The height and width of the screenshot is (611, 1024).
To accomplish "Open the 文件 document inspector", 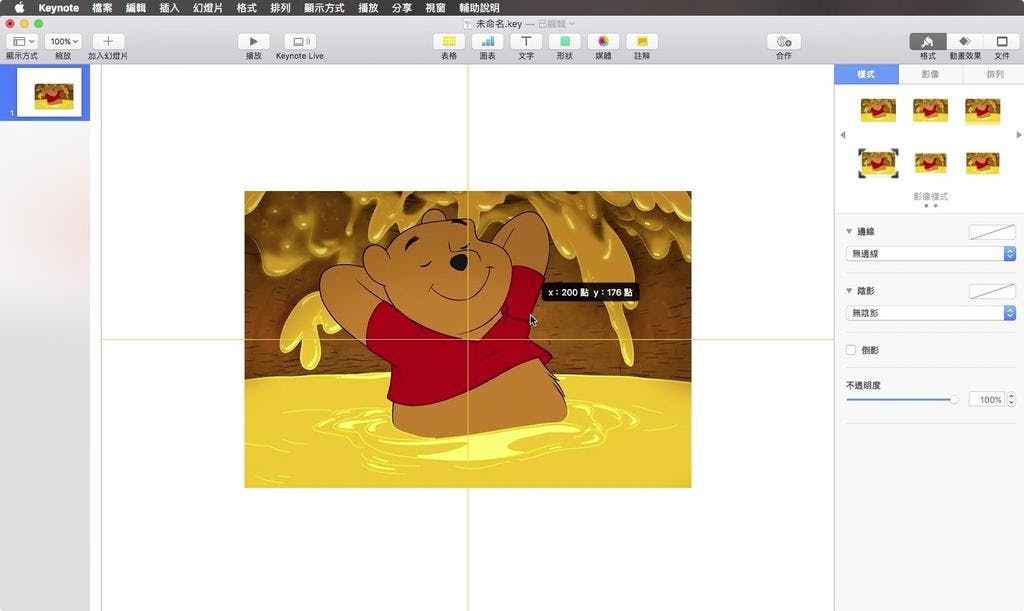I will point(1002,41).
